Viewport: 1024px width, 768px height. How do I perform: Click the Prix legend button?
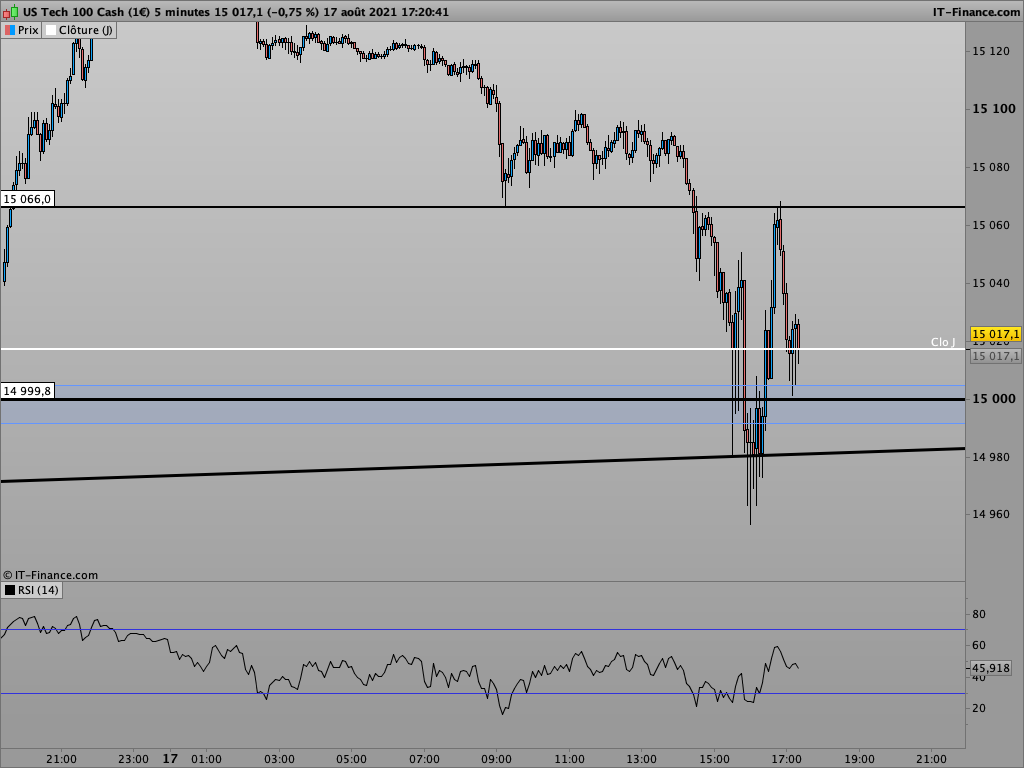point(22,30)
